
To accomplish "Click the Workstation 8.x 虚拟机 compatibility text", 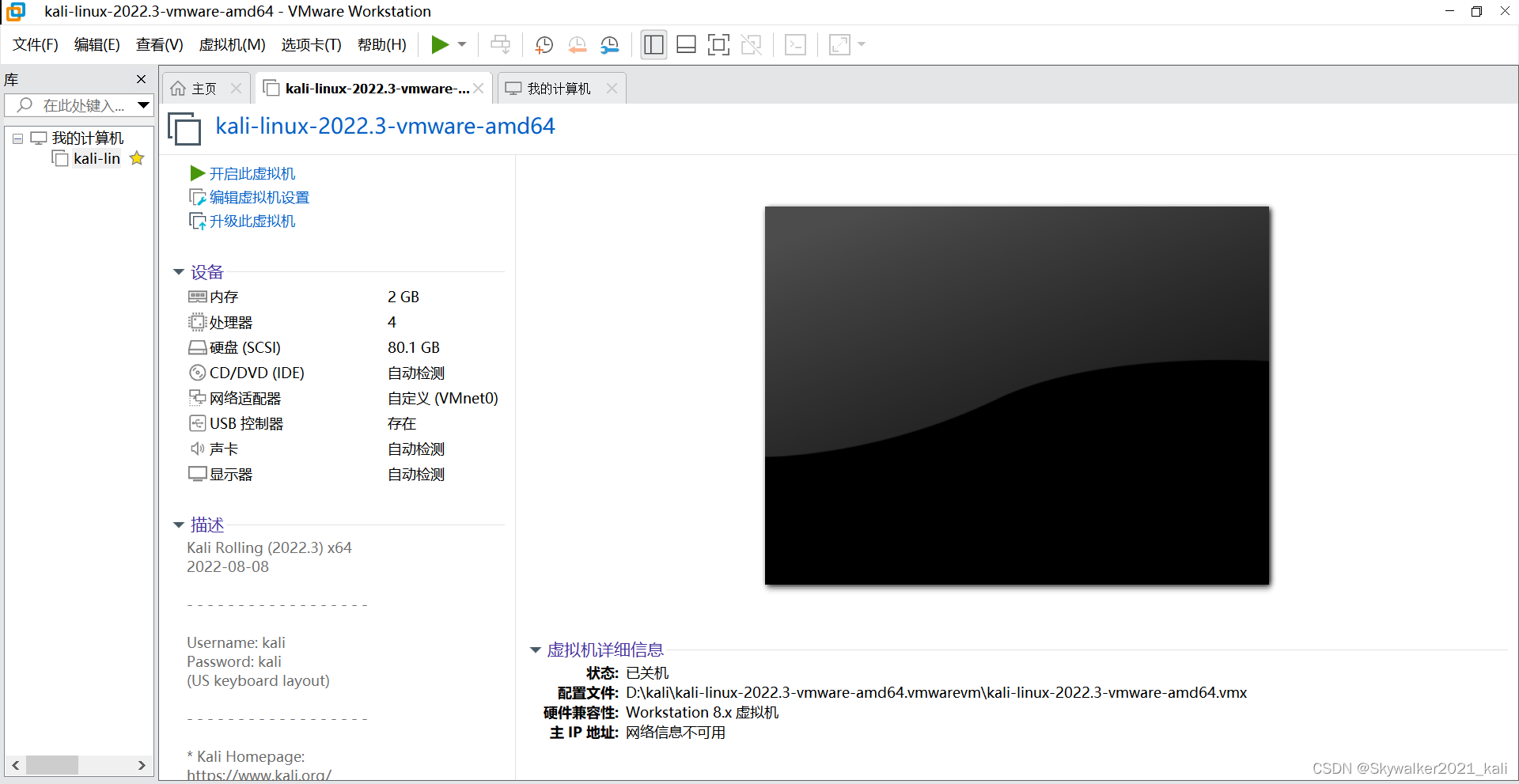I will point(702,712).
